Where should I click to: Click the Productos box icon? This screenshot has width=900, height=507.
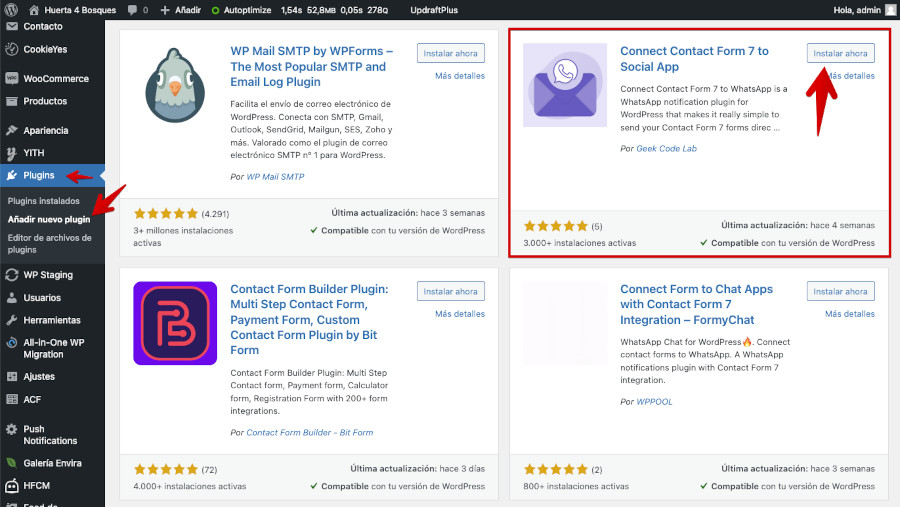(11, 101)
